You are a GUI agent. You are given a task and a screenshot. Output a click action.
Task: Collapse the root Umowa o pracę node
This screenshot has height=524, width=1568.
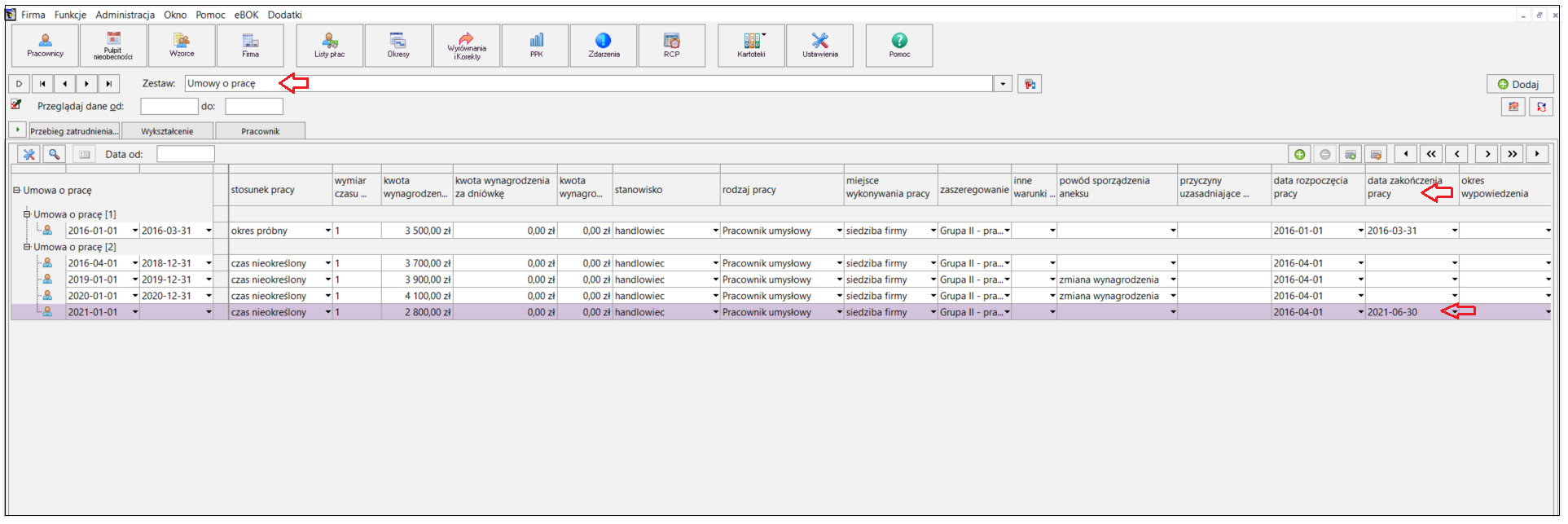point(16,191)
